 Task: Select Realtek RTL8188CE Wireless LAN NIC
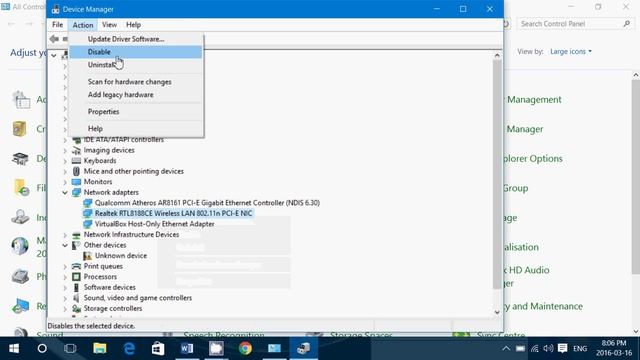click(173, 213)
